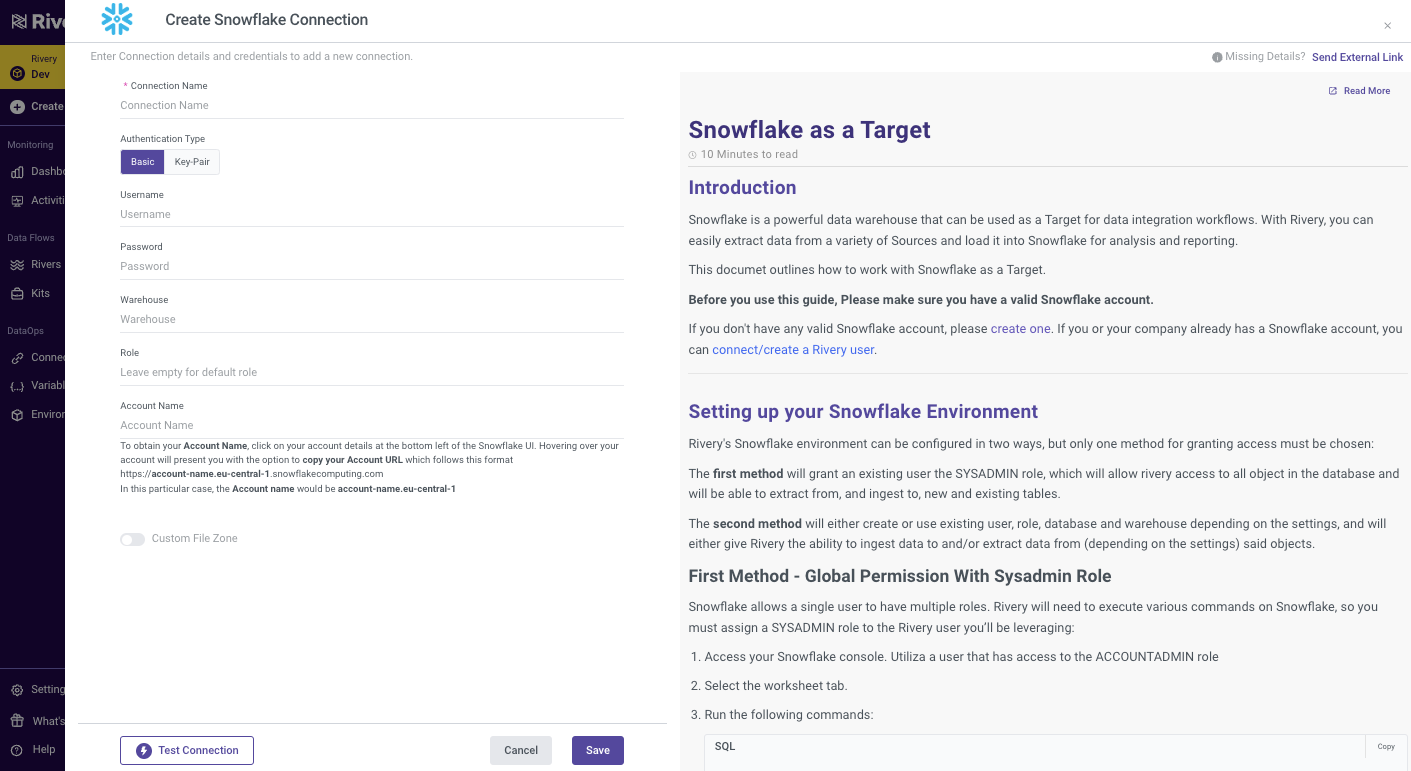Copy the SQL code block

tap(1386, 747)
